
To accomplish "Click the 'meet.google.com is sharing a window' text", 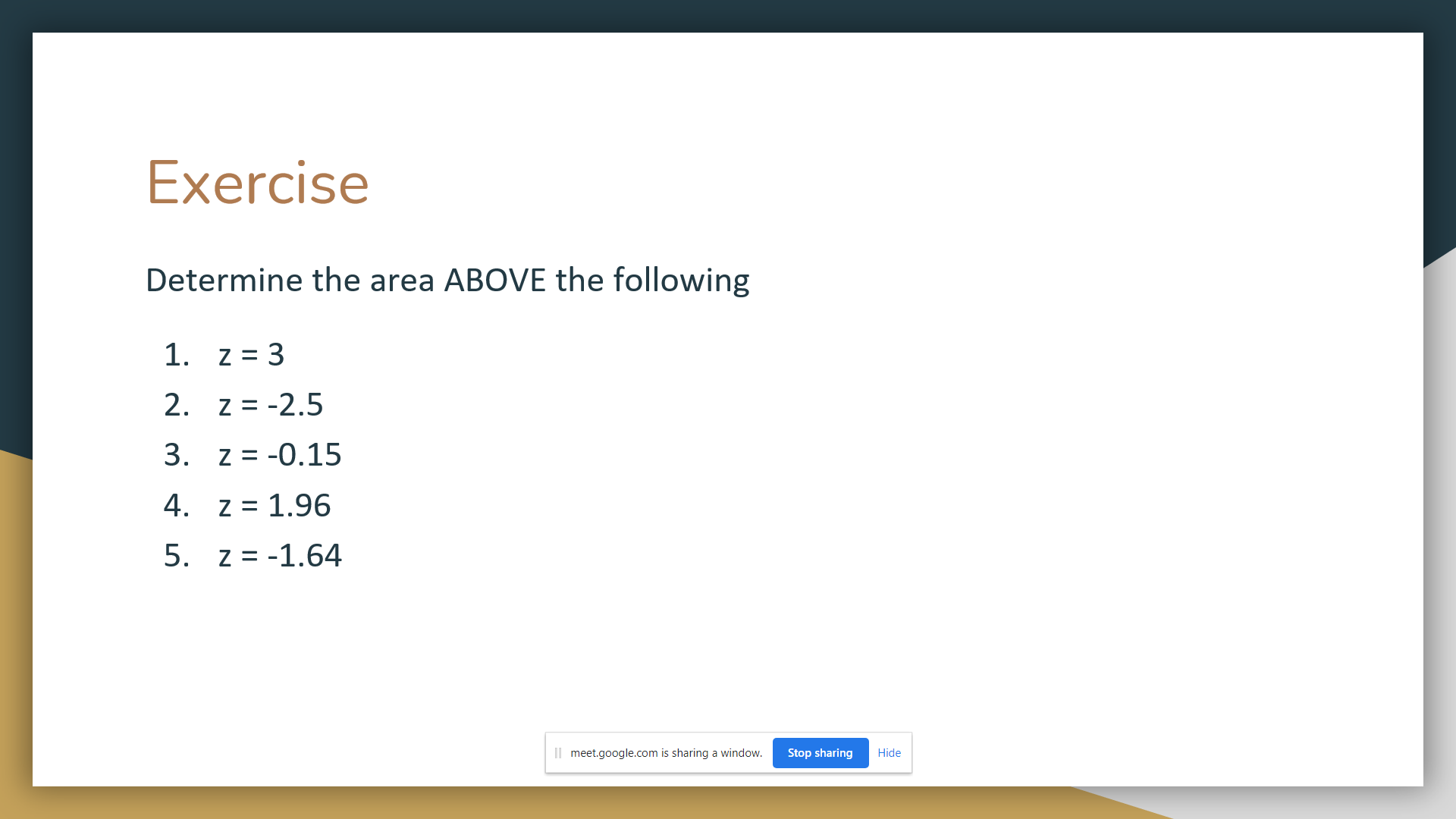I will click(666, 753).
